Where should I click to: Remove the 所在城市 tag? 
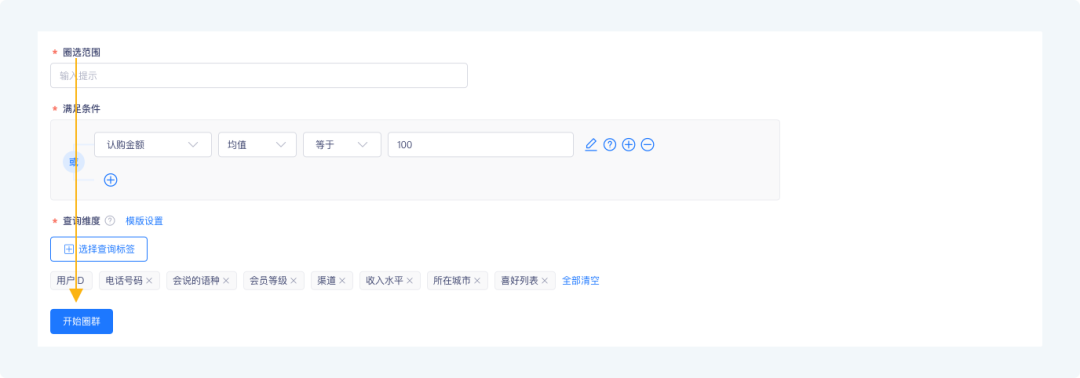coord(477,281)
